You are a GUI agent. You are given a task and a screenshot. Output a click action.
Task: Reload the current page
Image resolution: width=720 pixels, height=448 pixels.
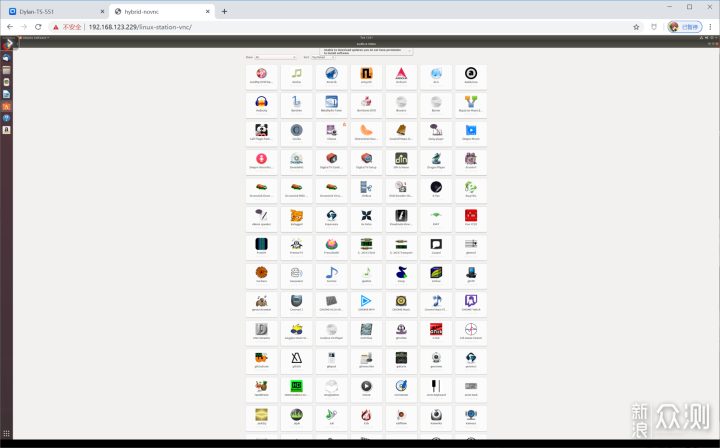[38, 27]
